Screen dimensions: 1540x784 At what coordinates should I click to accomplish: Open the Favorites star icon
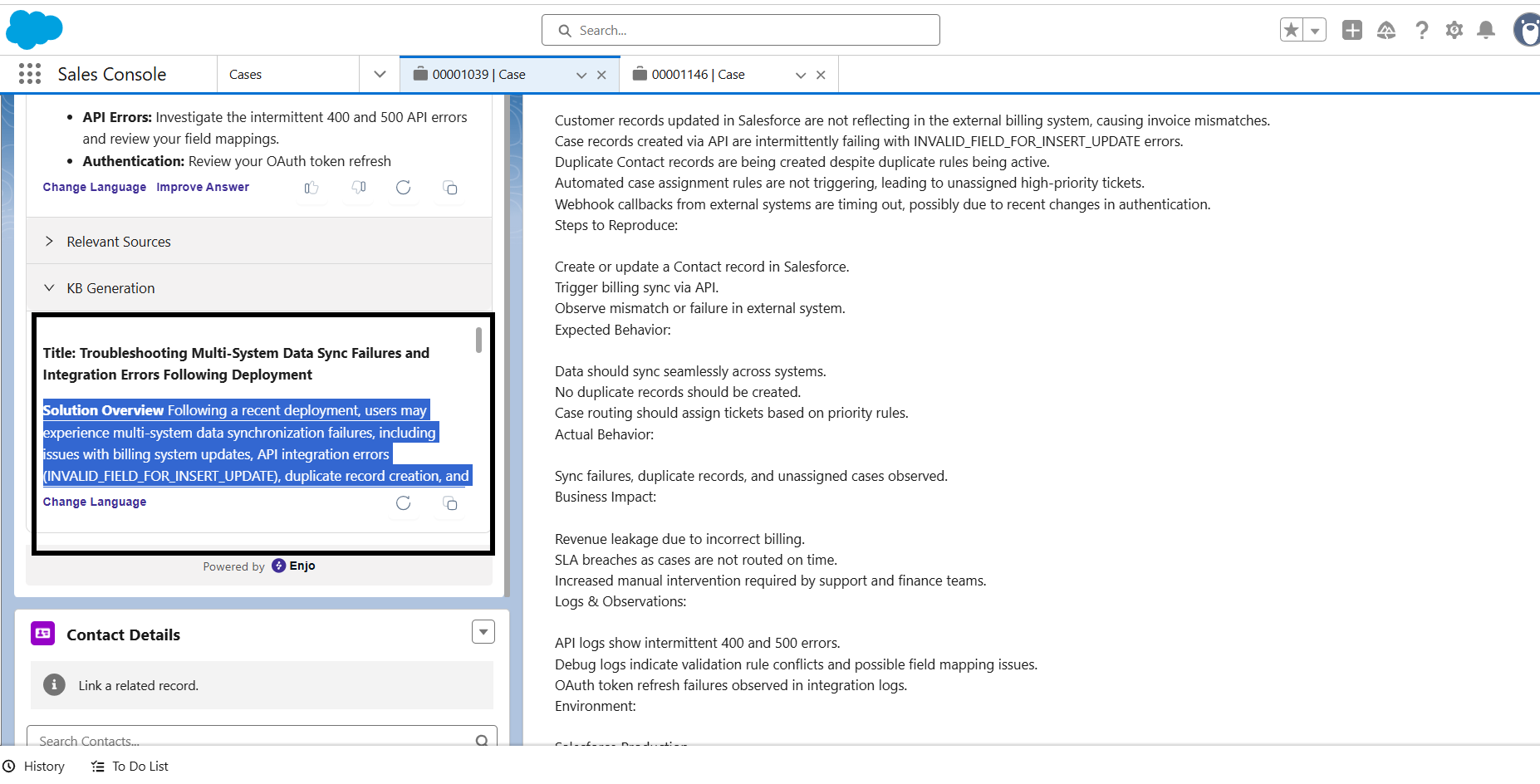1292,31
